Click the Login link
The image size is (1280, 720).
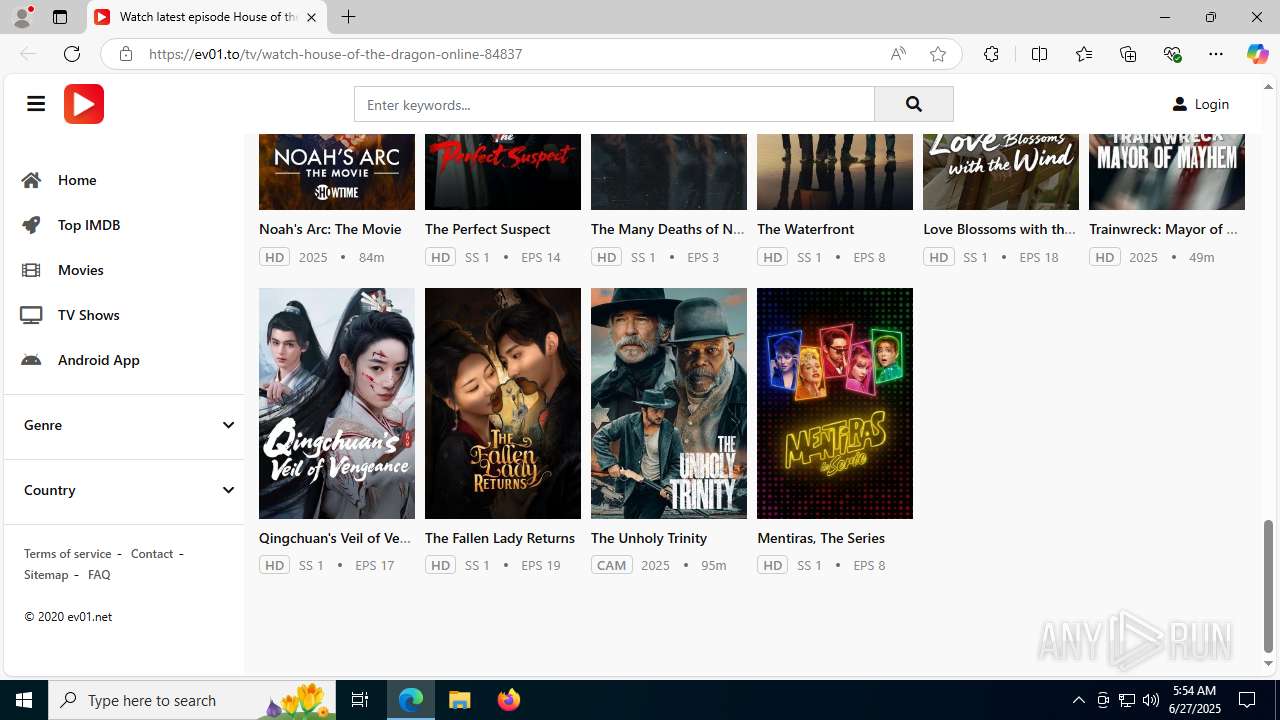[x=1211, y=104]
